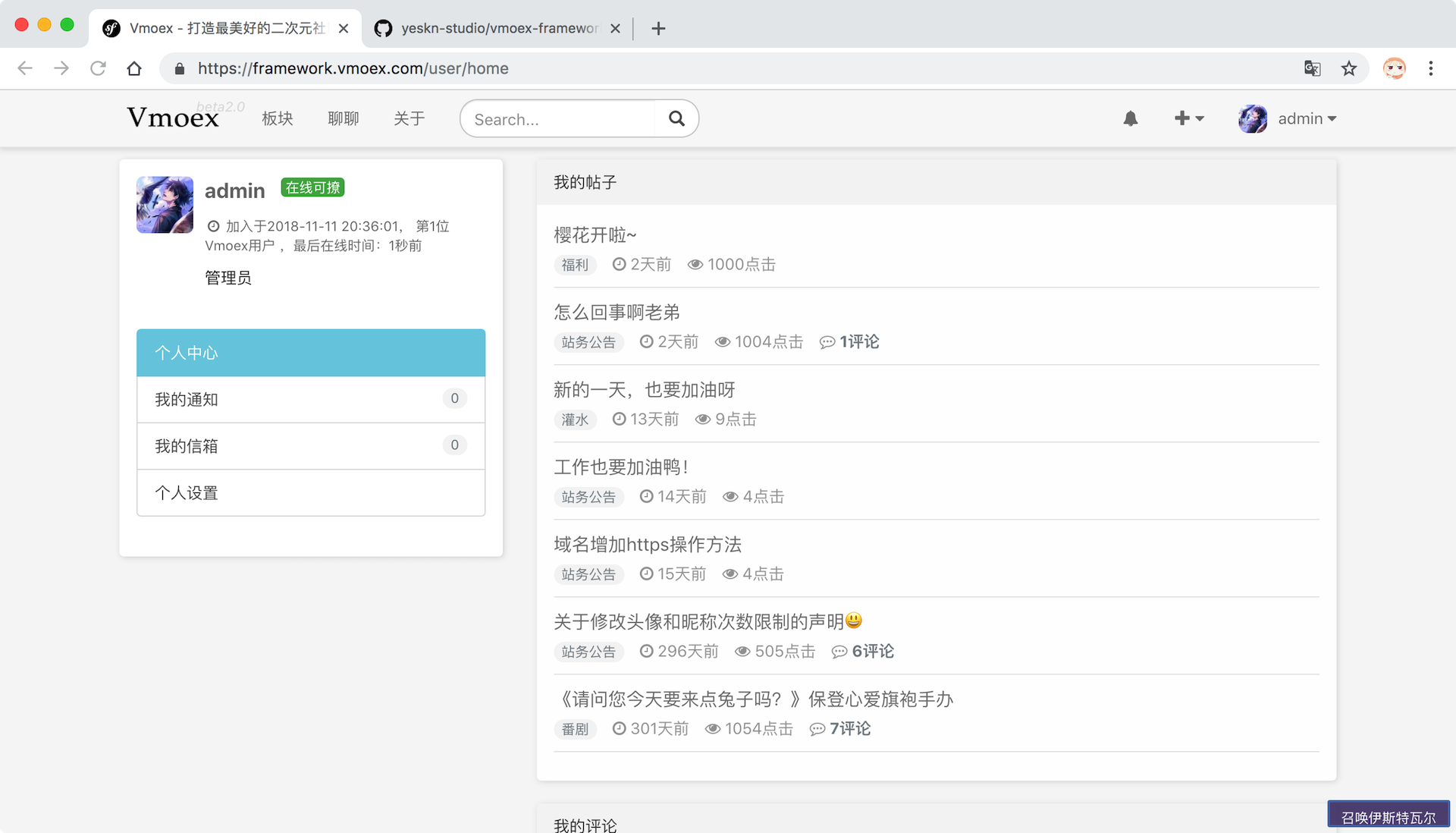Viewport: 1456px width, 833px height.
Task: Open the post titled 樱花开啦~
Action: coord(595,235)
